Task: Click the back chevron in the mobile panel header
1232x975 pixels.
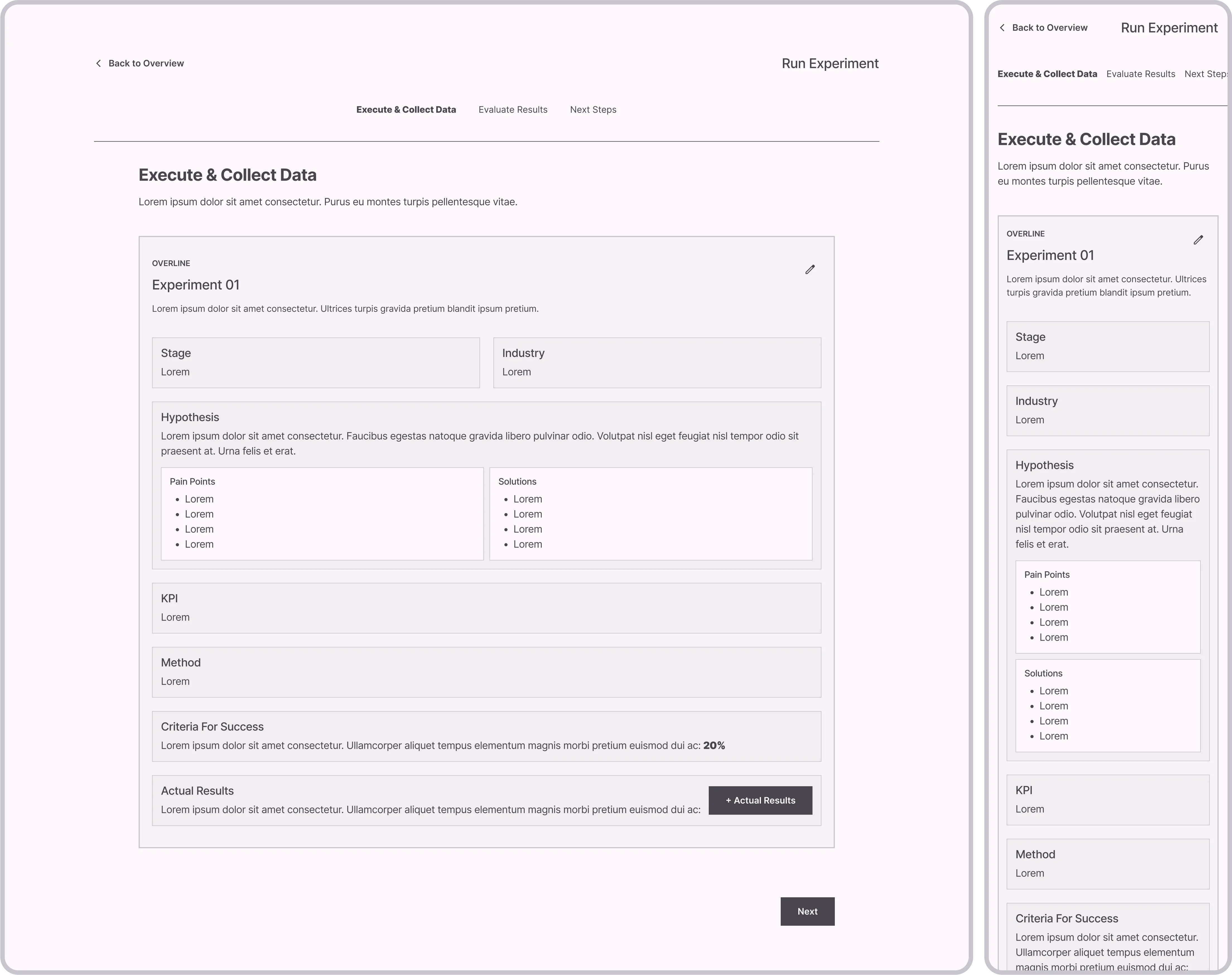Action: tap(1002, 27)
